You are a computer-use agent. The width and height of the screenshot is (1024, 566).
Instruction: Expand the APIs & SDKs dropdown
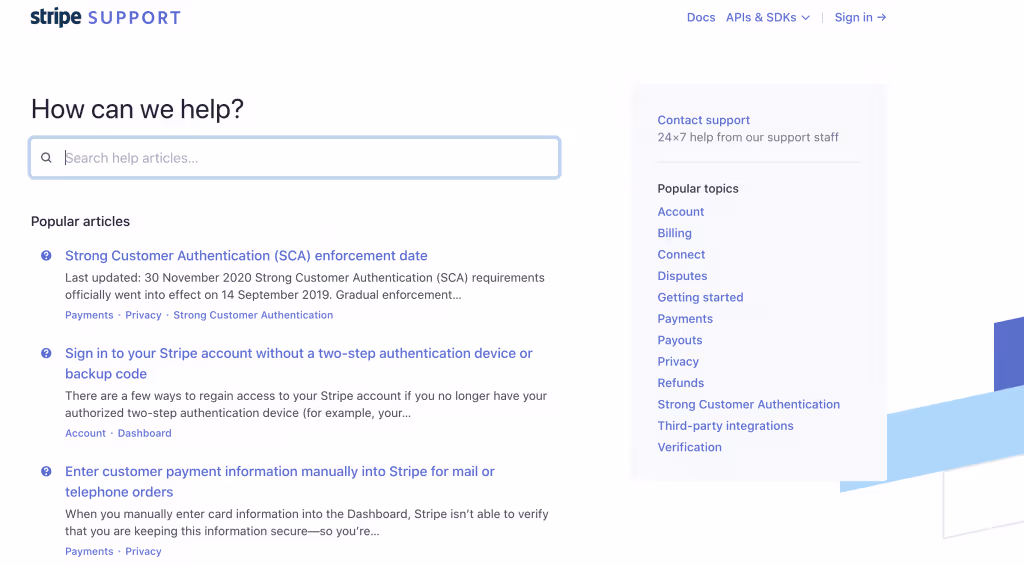pos(768,18)
